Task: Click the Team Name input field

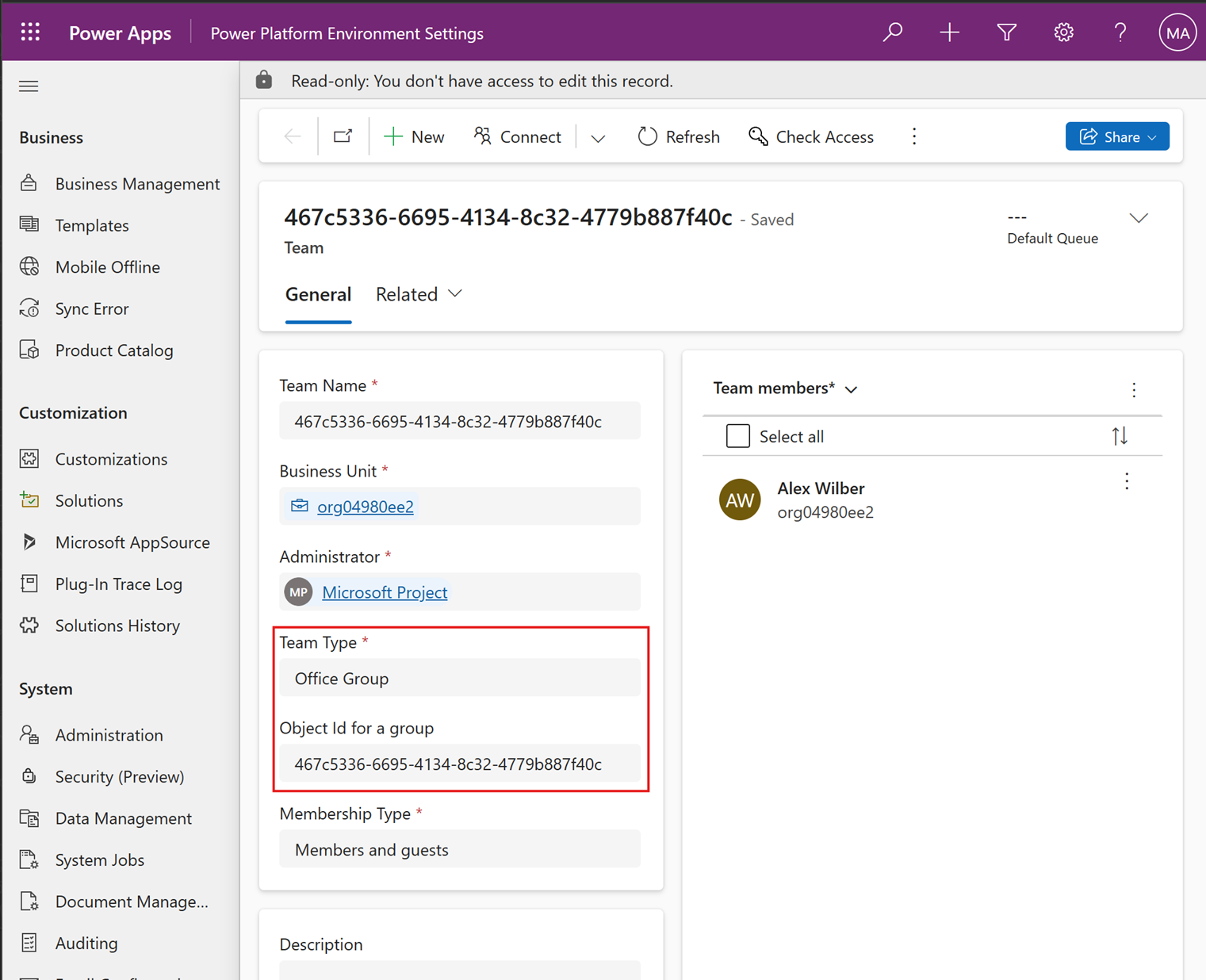Action: [460, 421]
